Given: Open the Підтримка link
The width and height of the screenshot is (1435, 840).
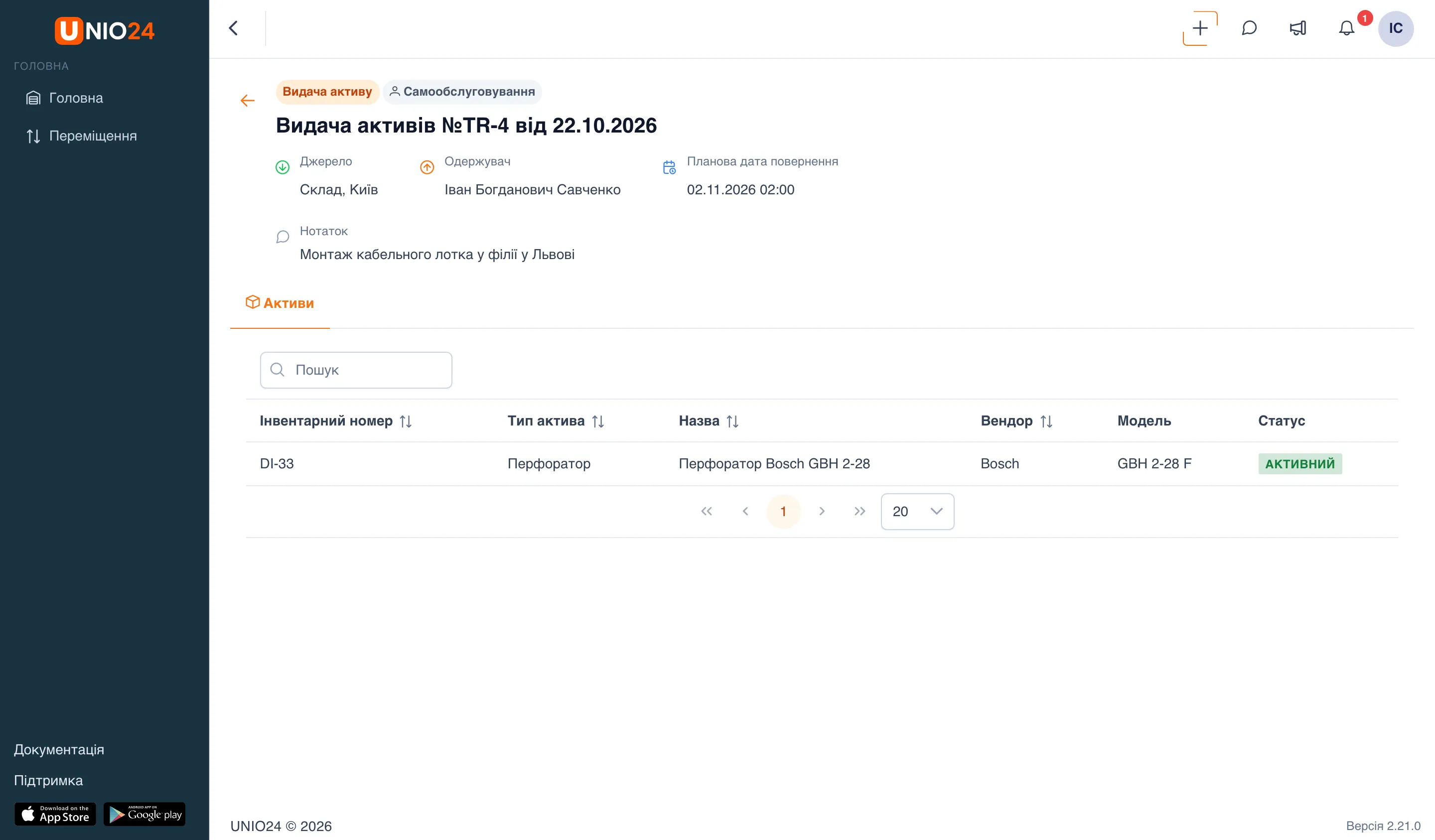Looking at the screenshot, I should coord(48,780).
